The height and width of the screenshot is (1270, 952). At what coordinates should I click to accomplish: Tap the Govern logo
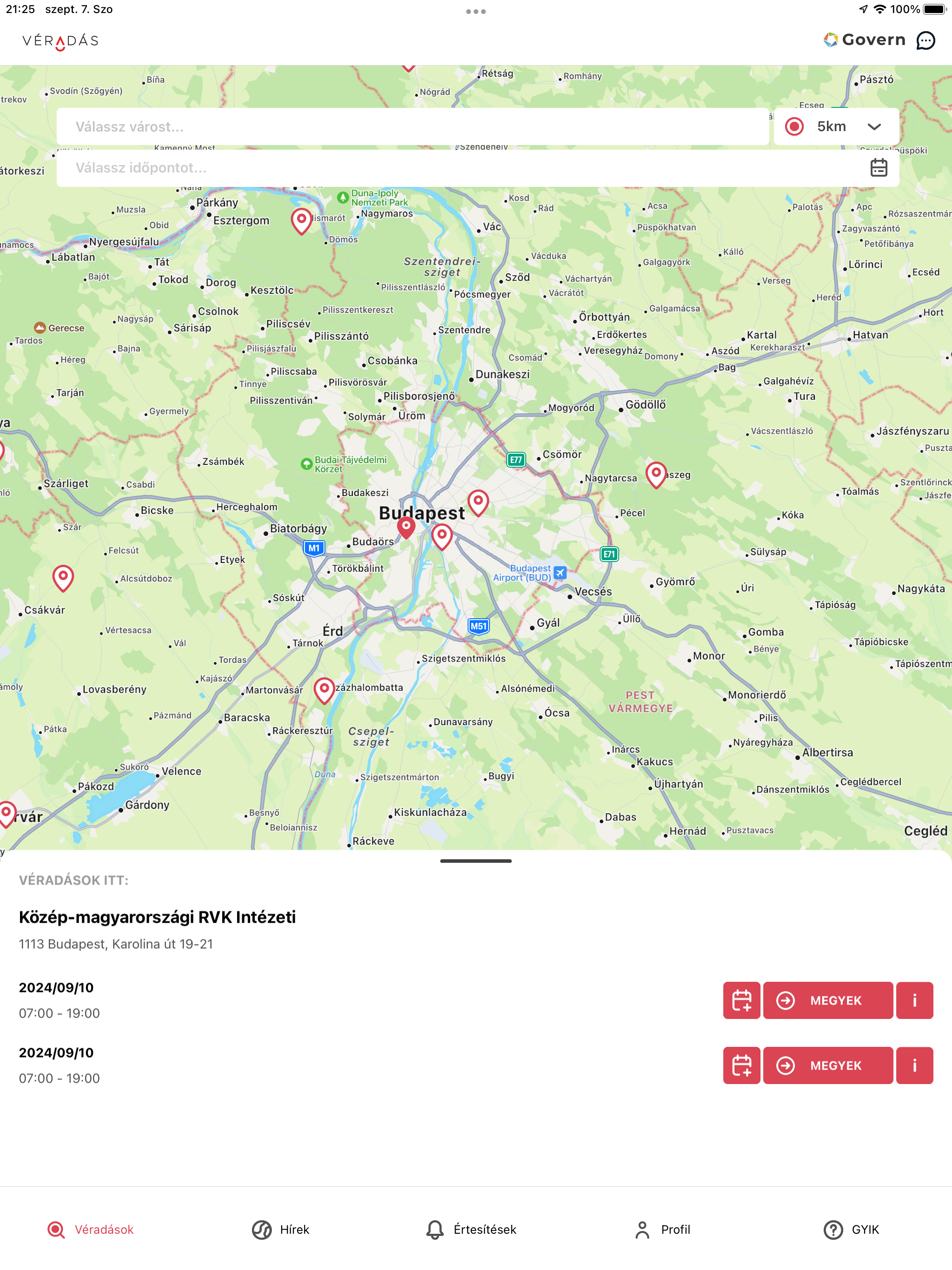864,40
